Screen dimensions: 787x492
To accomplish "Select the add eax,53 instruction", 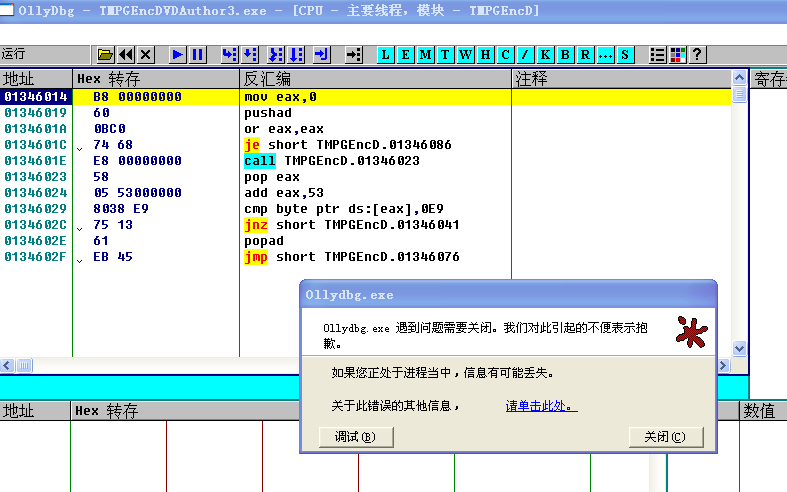I will (284, 193).
